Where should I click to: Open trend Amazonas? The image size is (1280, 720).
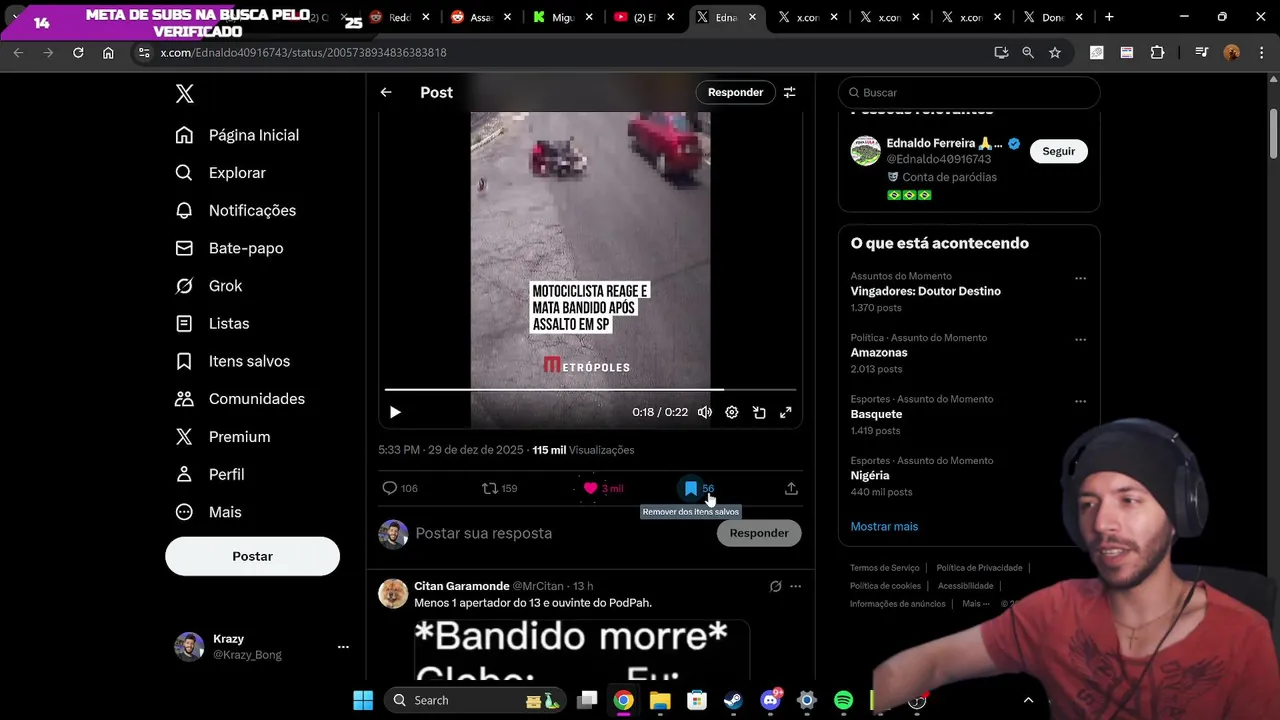coord(879,352)
